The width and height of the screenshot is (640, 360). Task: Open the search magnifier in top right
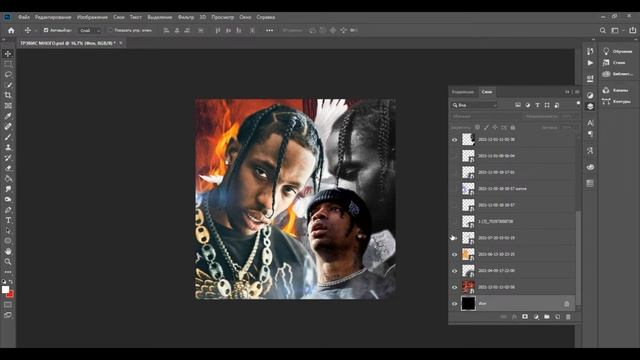[602, 30]
